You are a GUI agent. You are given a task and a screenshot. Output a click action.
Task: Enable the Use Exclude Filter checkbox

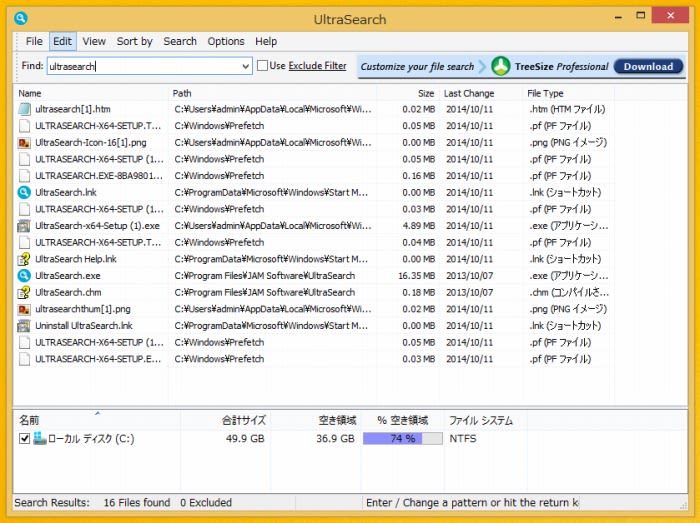pyautogui.click(x=264, y=66)
